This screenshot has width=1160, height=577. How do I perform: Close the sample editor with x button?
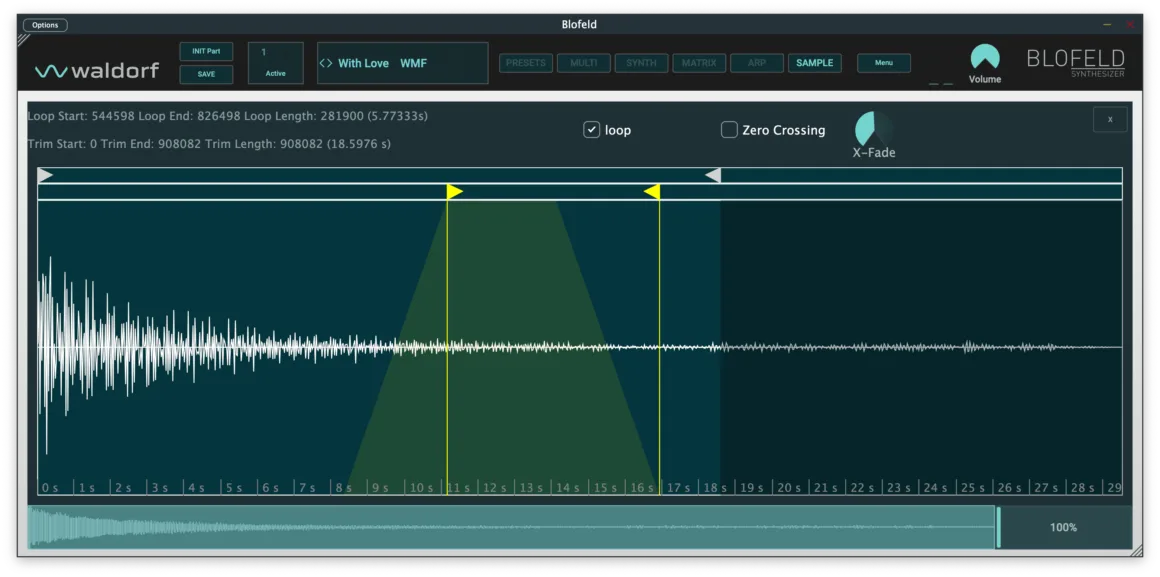click(1109, 119)
